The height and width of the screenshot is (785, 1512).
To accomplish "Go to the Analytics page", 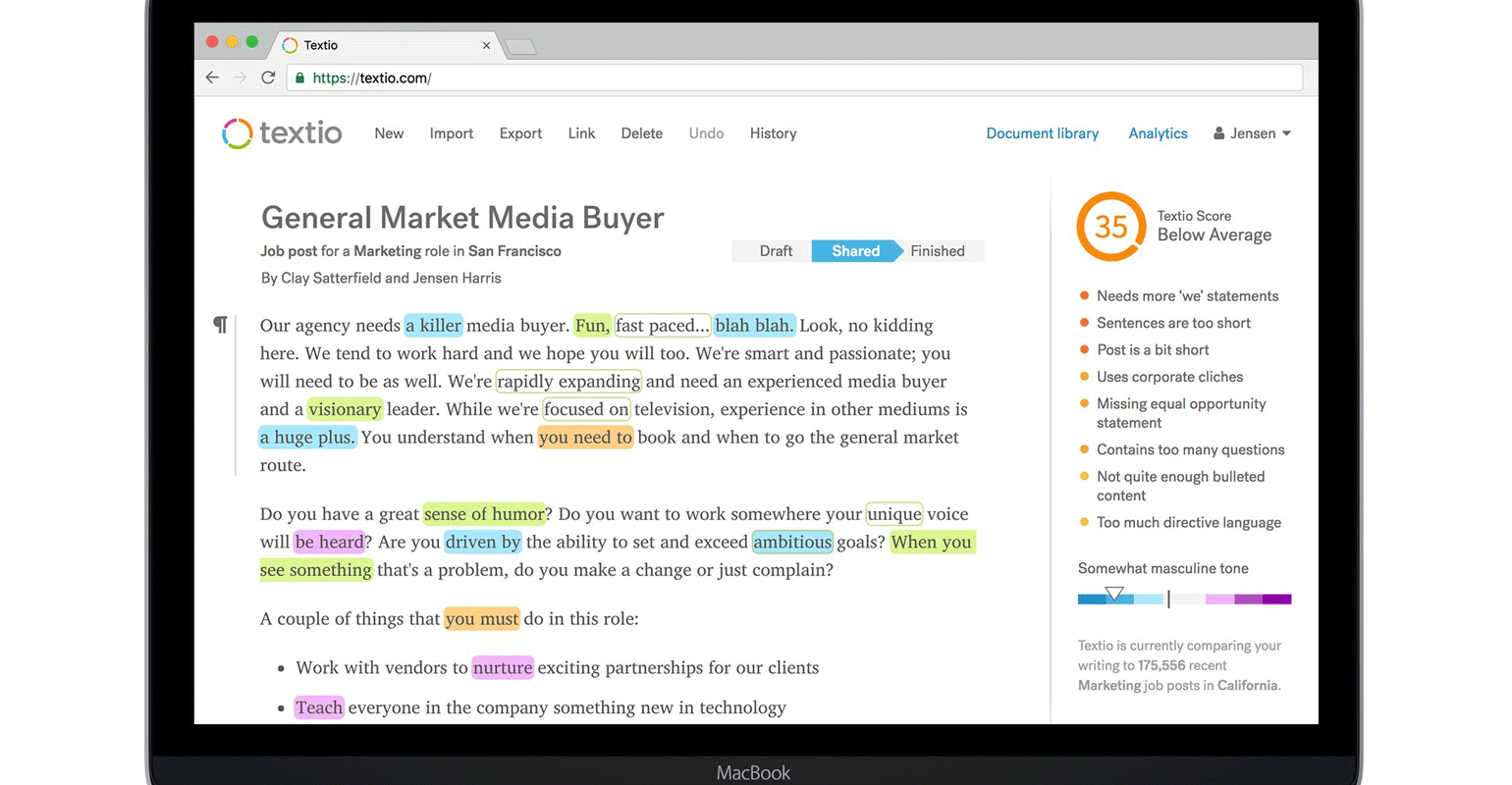I will 1158,133.
